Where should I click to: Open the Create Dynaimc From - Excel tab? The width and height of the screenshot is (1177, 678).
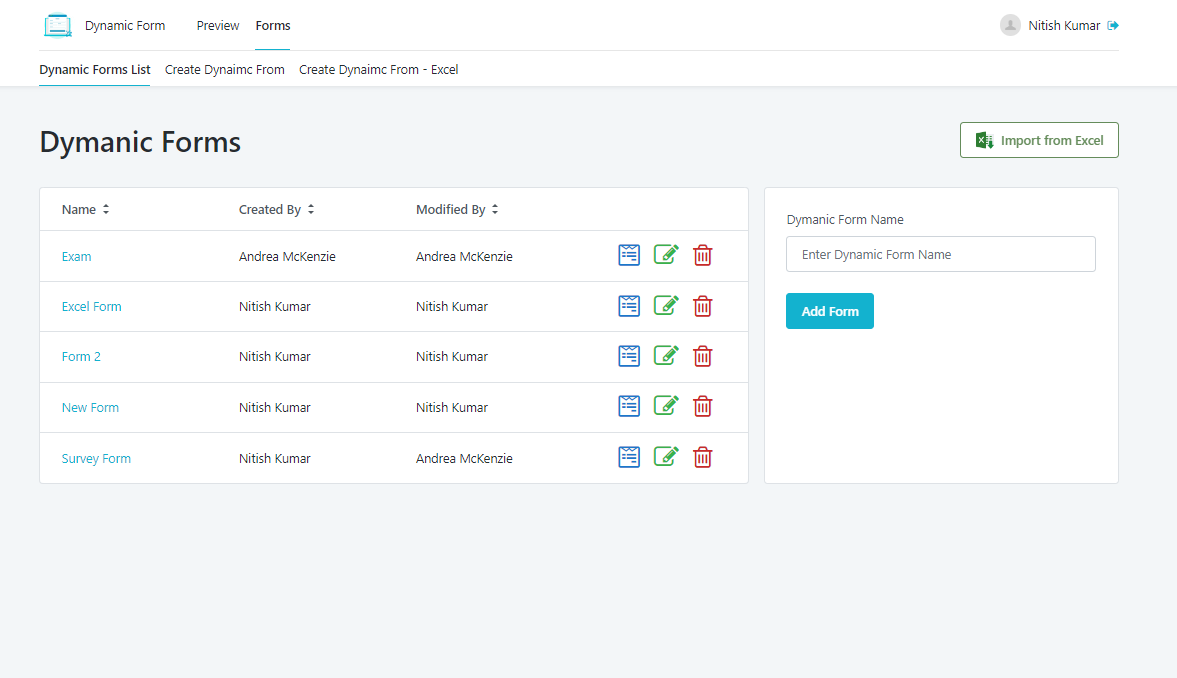[x=378, y=69]
